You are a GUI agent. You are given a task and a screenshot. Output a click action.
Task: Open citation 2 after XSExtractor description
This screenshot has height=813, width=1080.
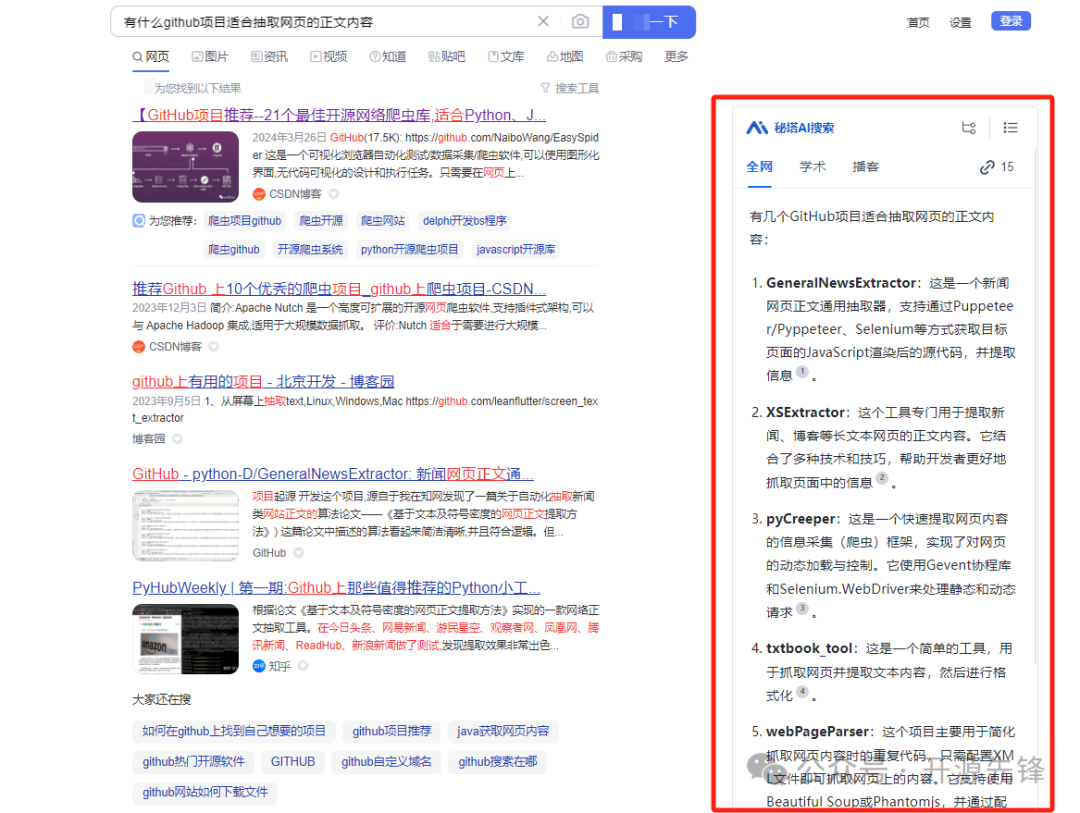882,478
